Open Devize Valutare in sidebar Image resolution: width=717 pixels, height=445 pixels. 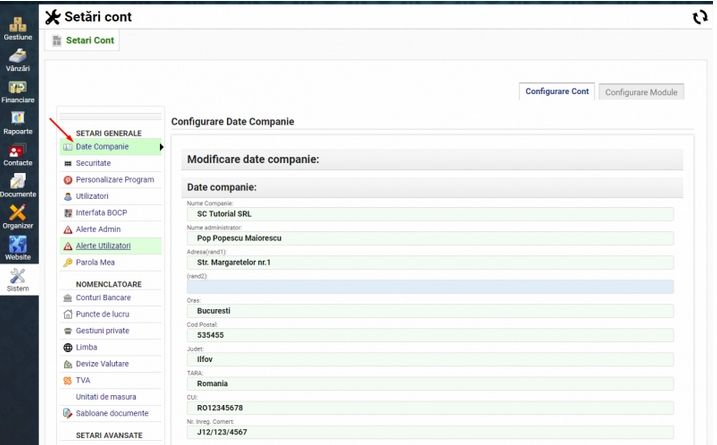coord(102,364)
